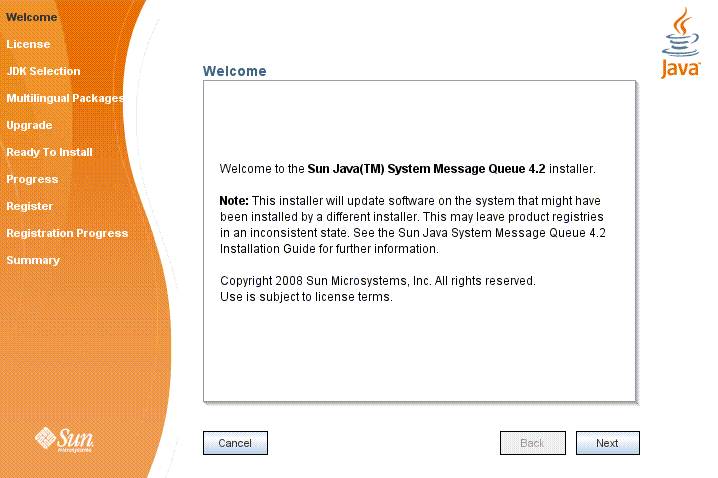
Task: Select the Welcome step in sidebar
Action: [x=31, y=17]
